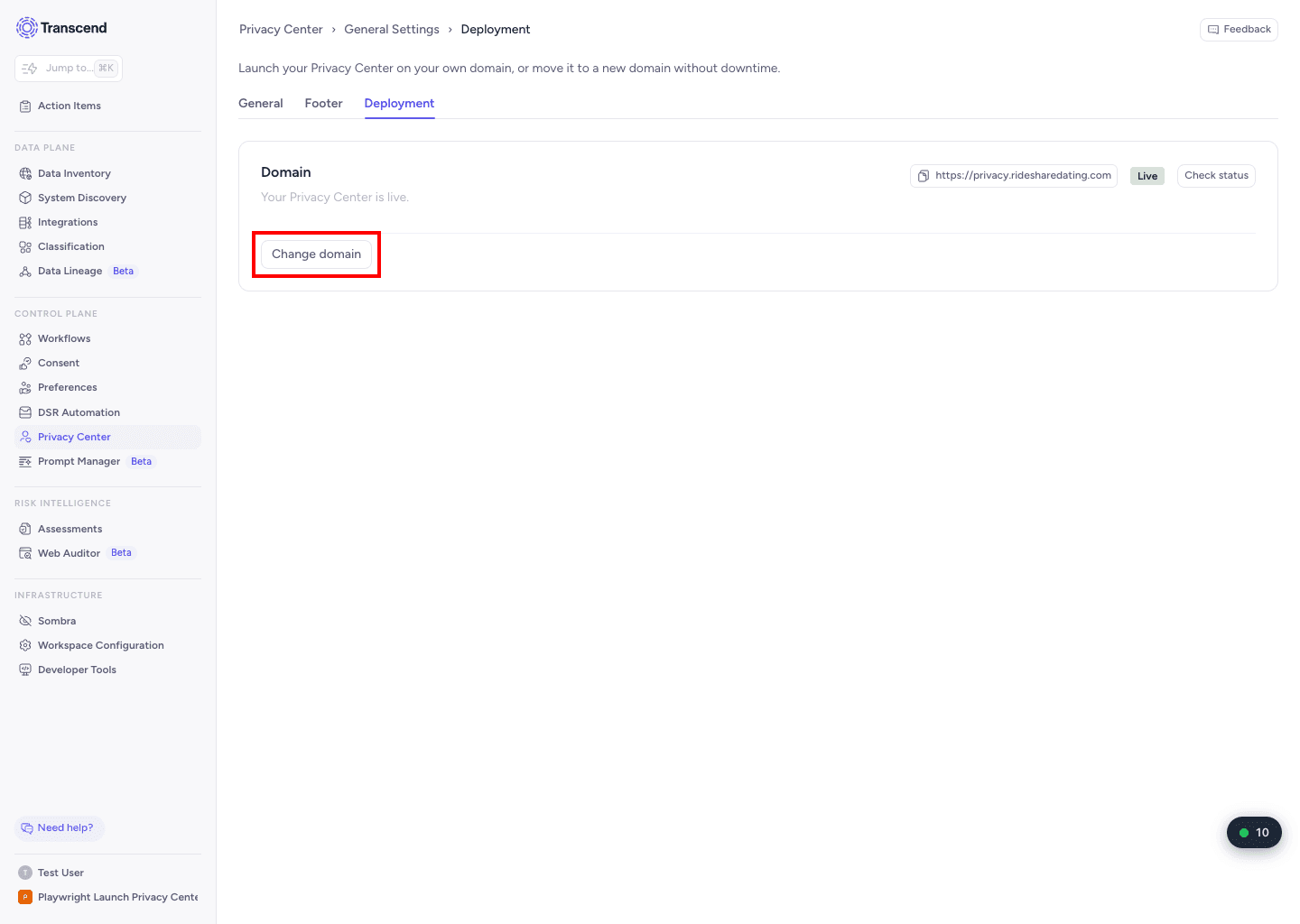Click the Test User avatar
This screenshot has height=924, width=1300.
point(25,873)
